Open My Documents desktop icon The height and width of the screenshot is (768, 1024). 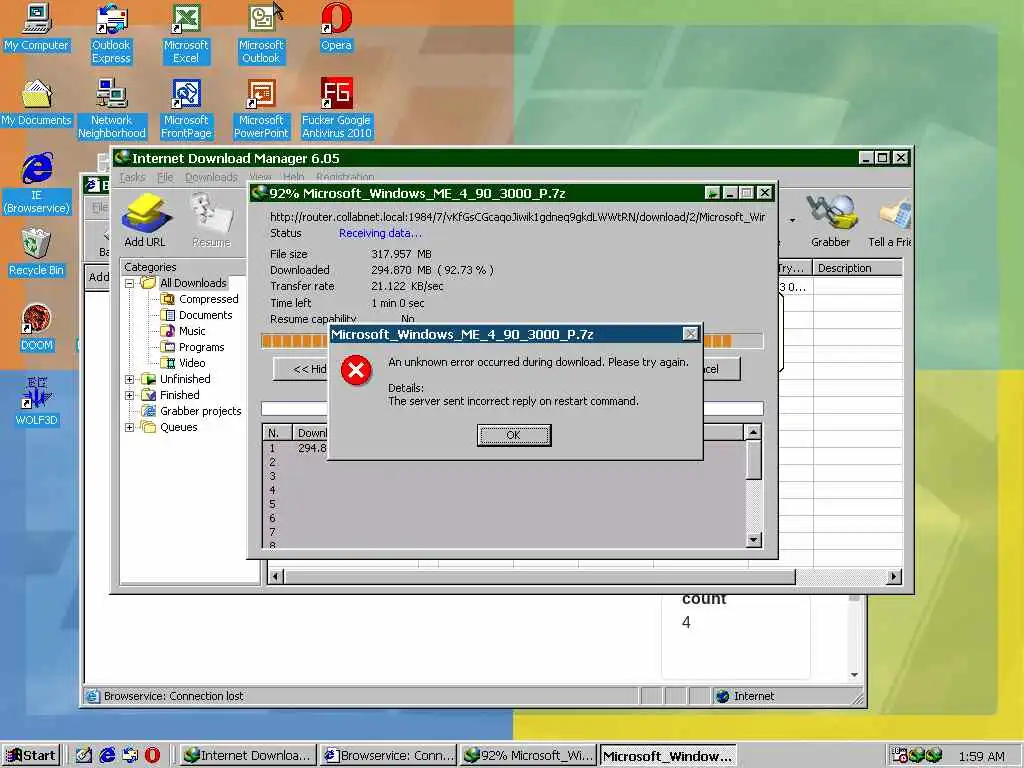click(x=36, y=103)
